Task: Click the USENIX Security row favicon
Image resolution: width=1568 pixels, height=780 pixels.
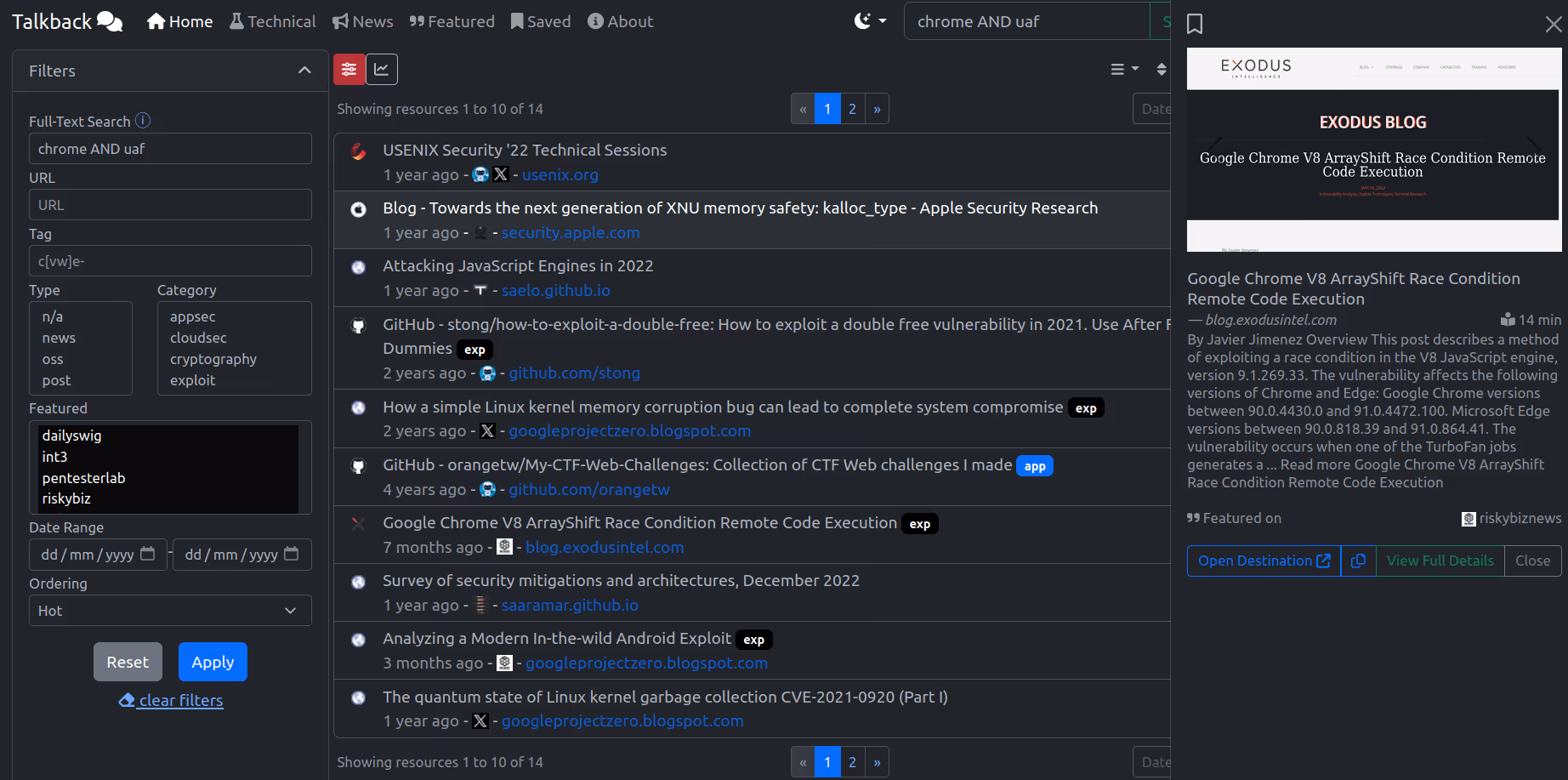Action: click(x=359, y=151)
